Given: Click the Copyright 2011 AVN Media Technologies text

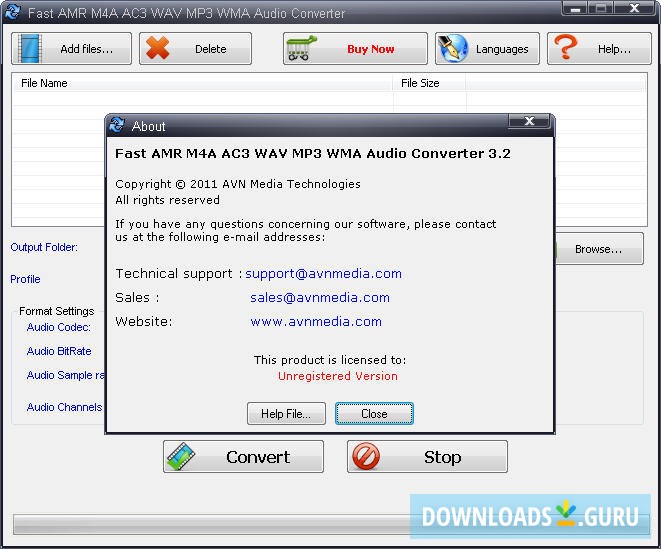Looking at the screenshot, I should coord(238,184).
